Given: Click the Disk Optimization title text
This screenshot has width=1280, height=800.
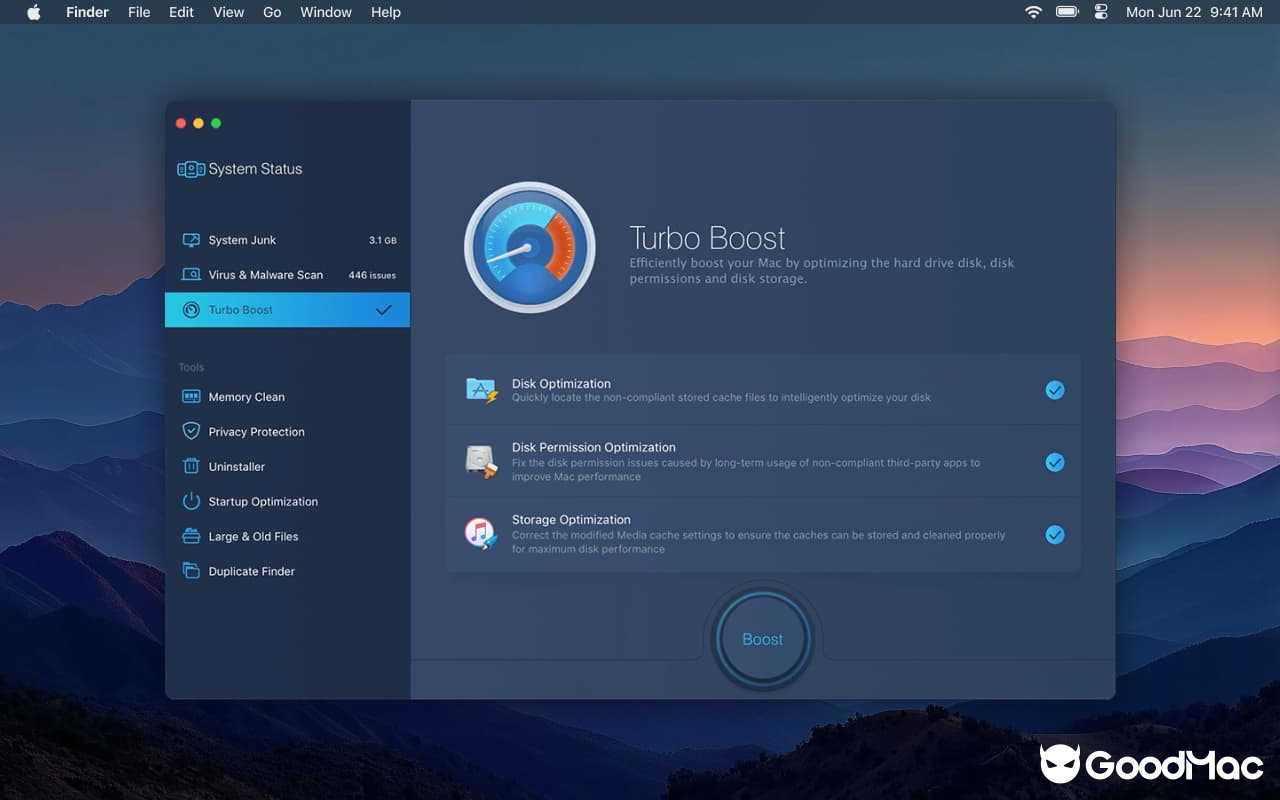Looking at the screenshot, I should click(561, 384).
